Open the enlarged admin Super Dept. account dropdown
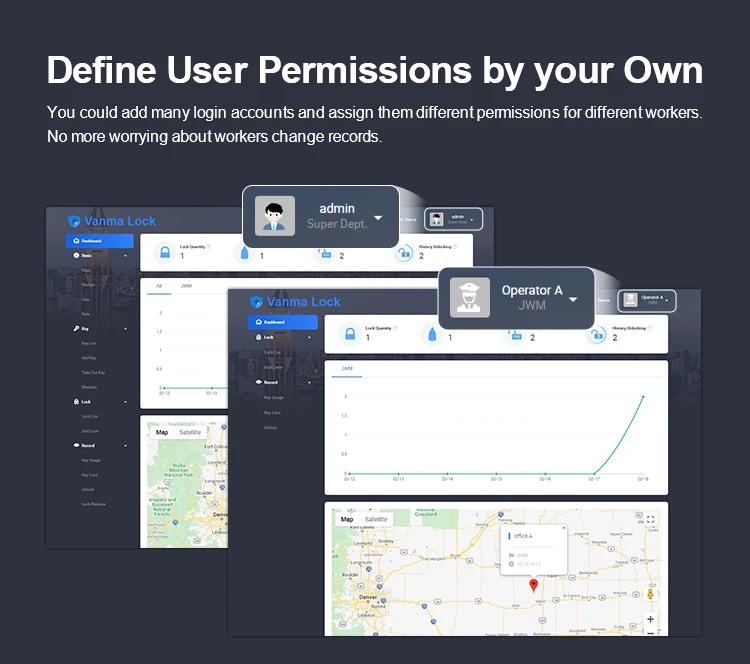750x664 pixels. (378, 218)
